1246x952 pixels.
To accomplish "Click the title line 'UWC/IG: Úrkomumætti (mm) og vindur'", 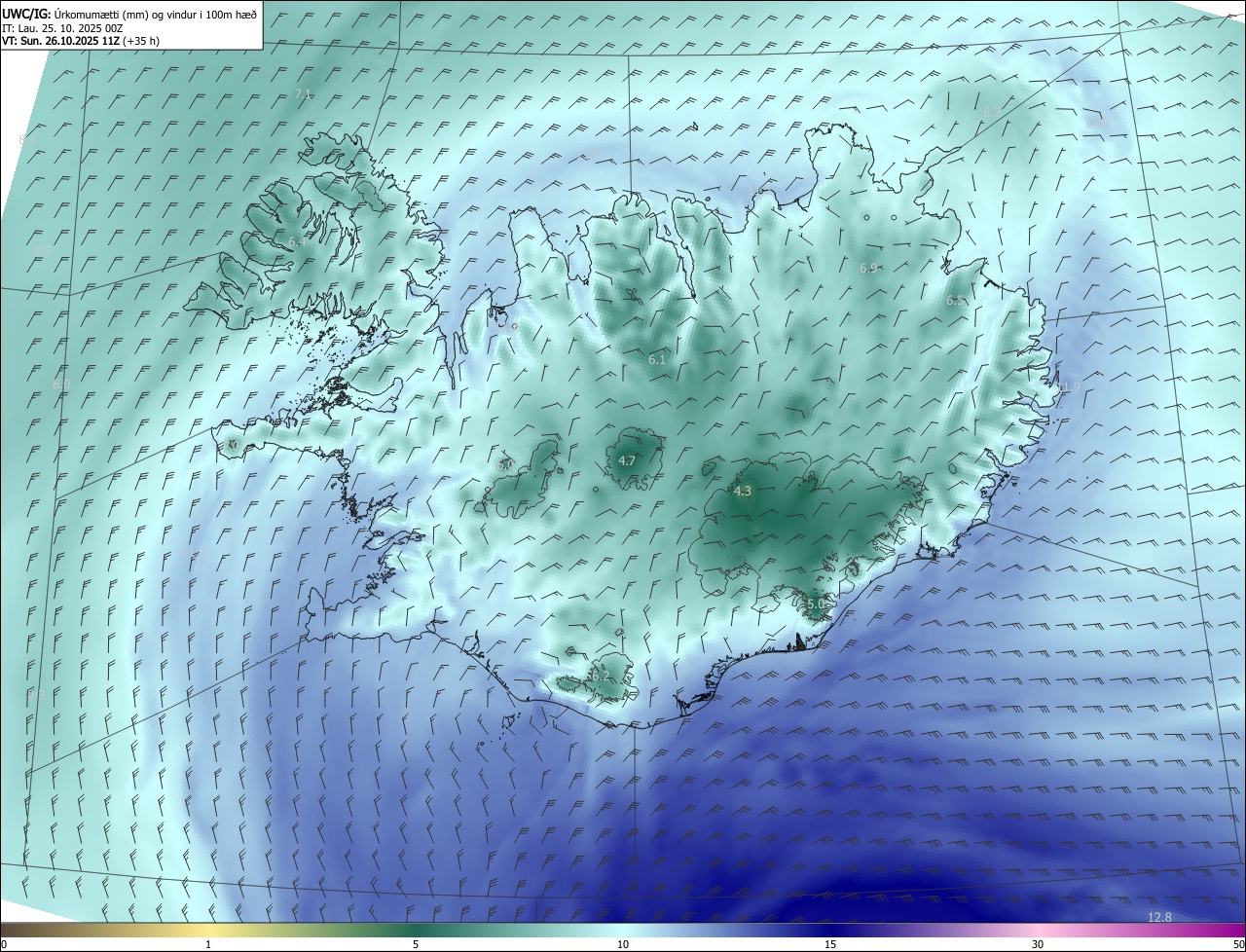I will [x=129, y=13].
